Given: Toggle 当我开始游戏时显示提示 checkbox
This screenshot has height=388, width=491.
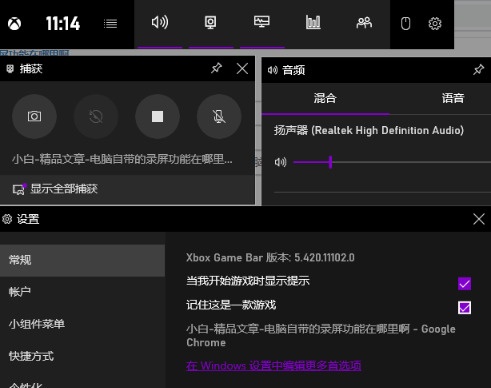Looking at the screenshot, I should click(x=464, y=284).
